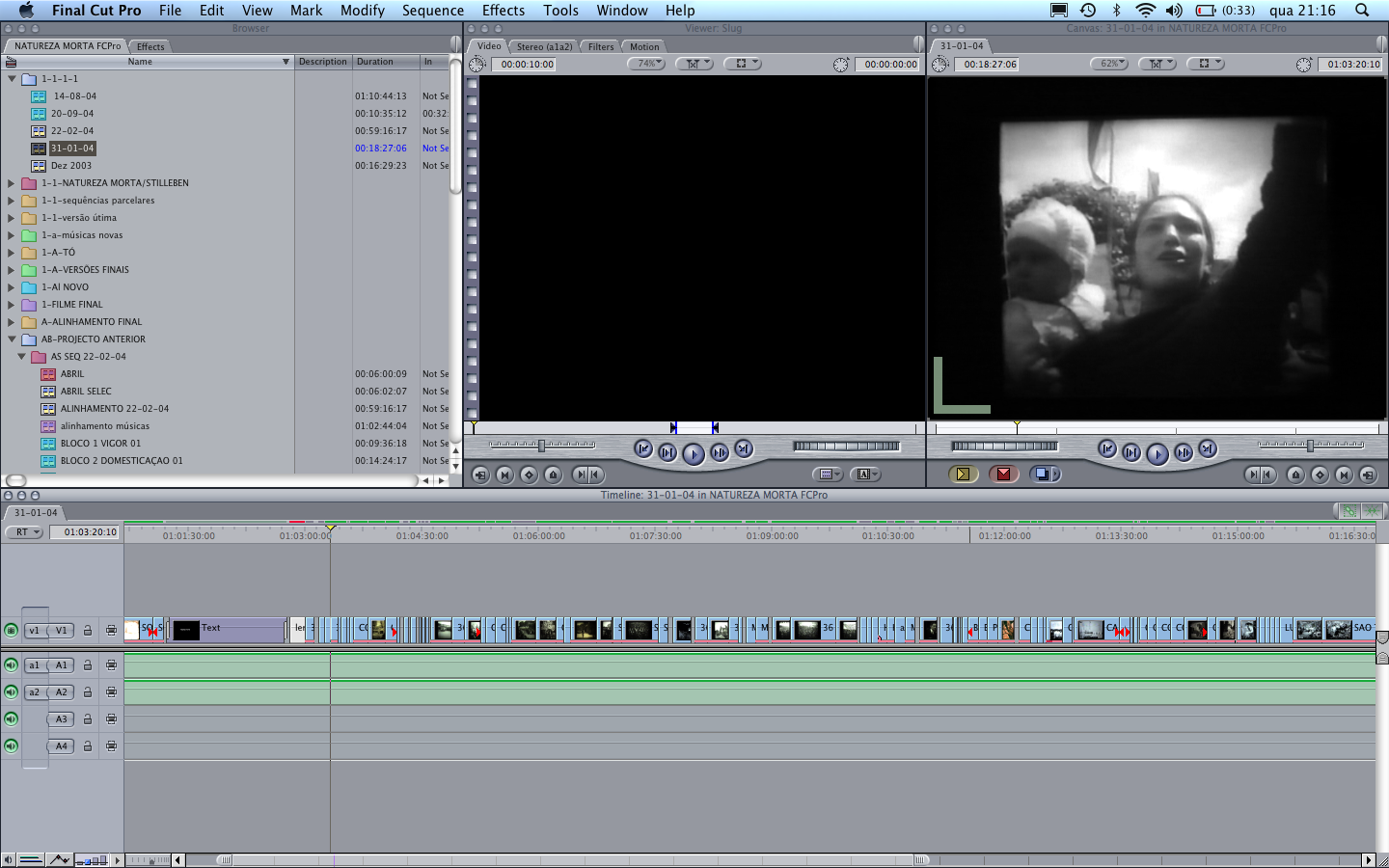Go to next edit in Canvas transport
Screen dimensions: 1389x868
pyautogui.click(x=1207, y=448)
